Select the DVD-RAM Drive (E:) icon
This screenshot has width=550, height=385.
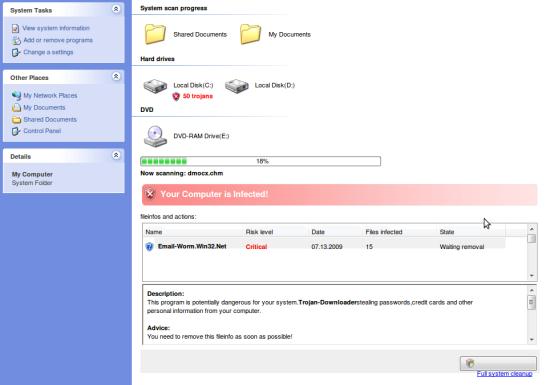pos(155,136)
